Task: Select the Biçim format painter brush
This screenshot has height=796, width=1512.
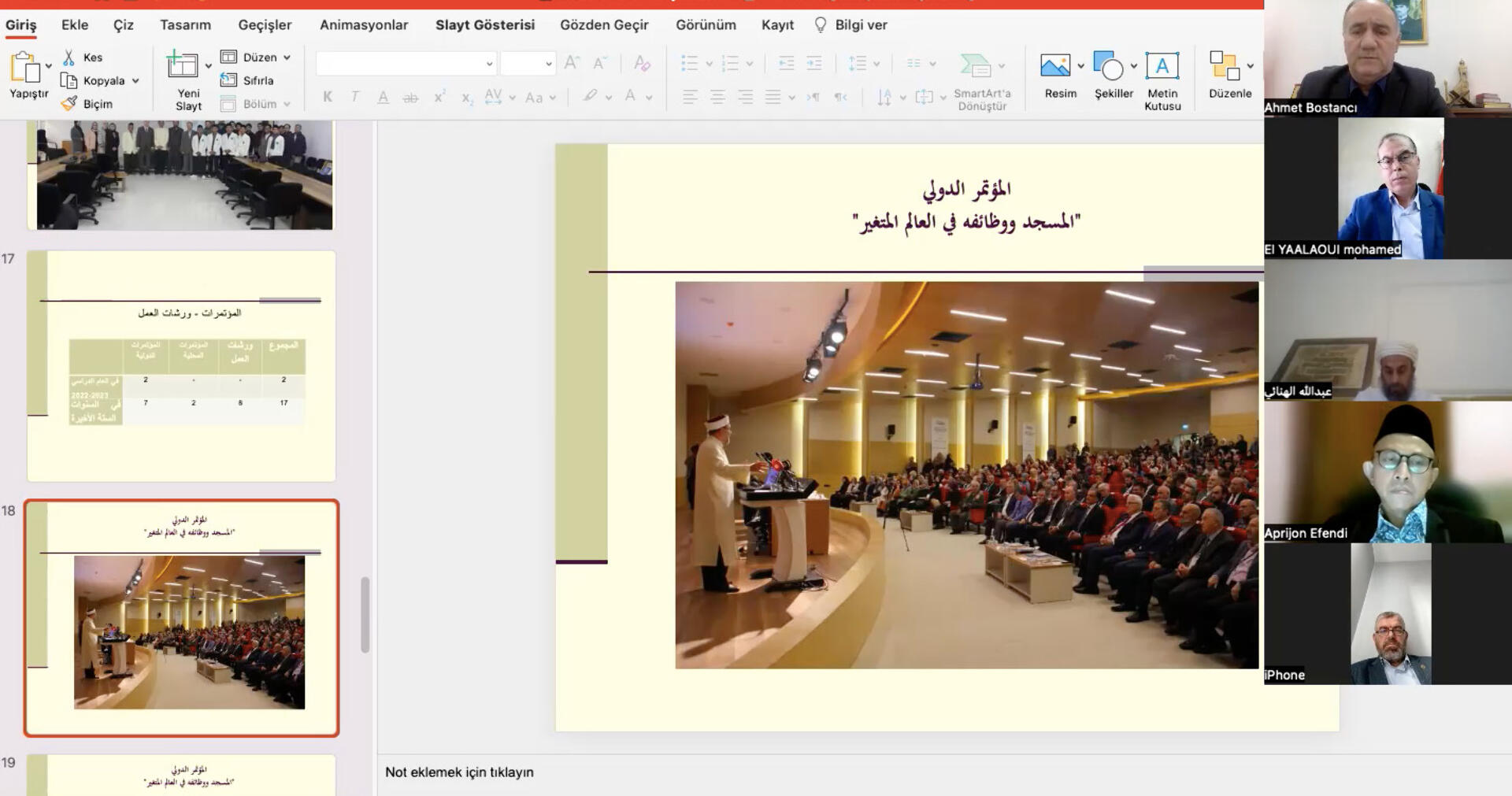Action: coord(69,103)
